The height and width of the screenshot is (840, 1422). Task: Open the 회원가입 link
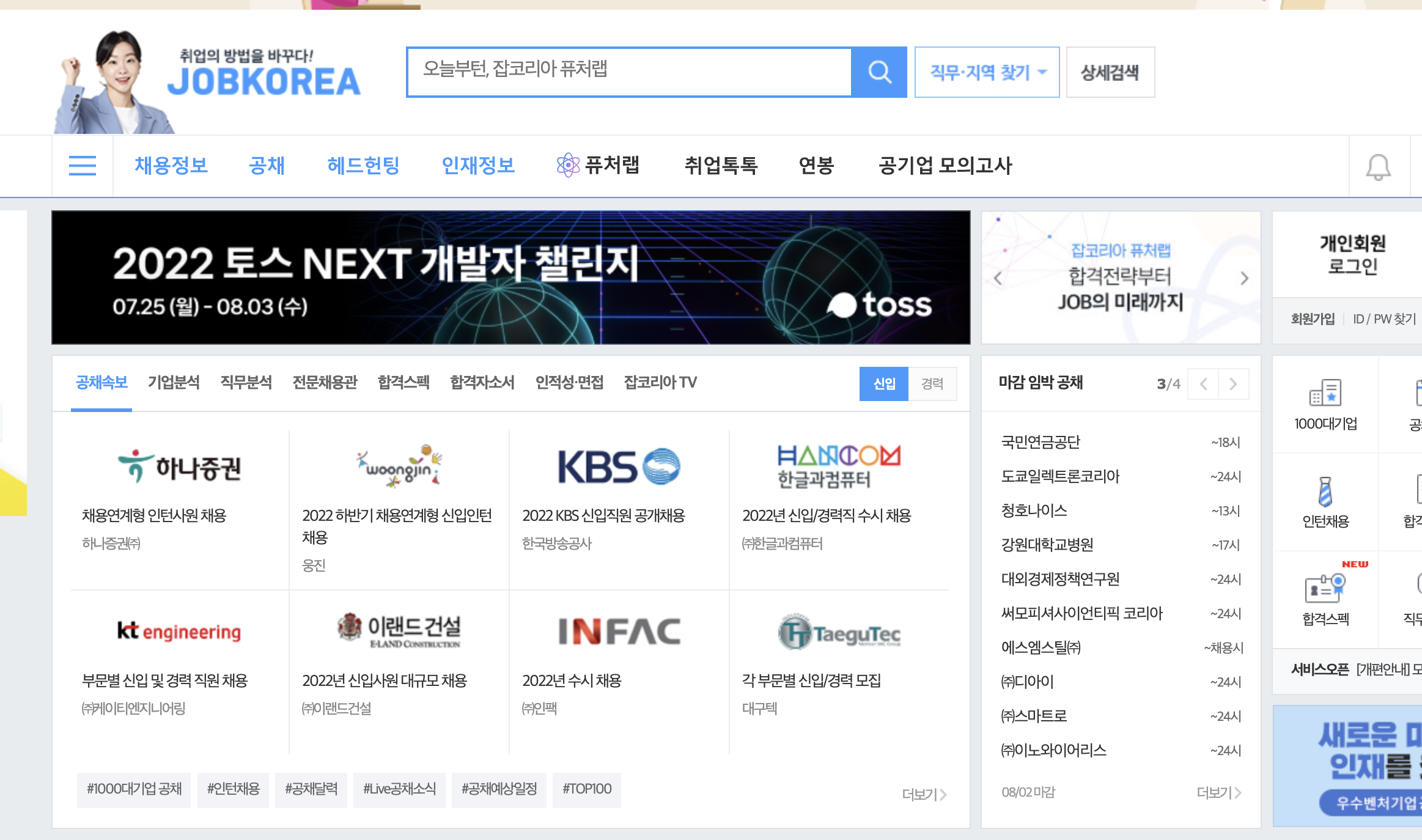(1312, 319)
